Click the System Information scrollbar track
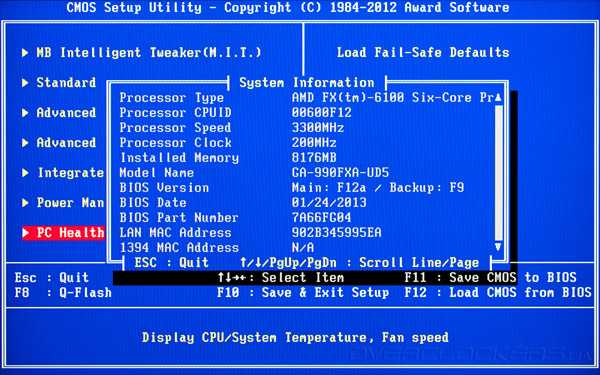 pyautogui.click(x=498, y=172)
